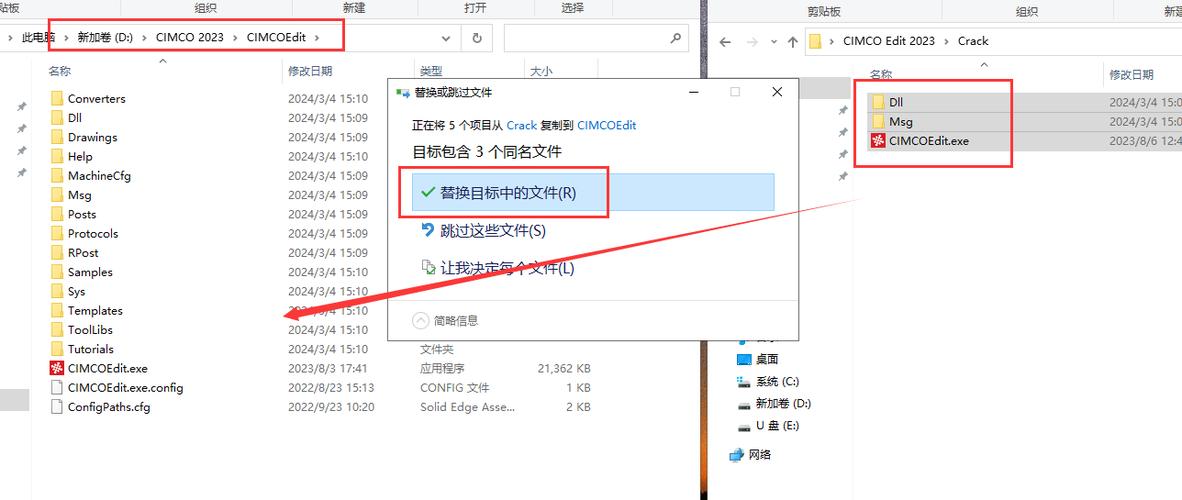Select the Dll folder in CIMCOEdit window

coord(75,118)
